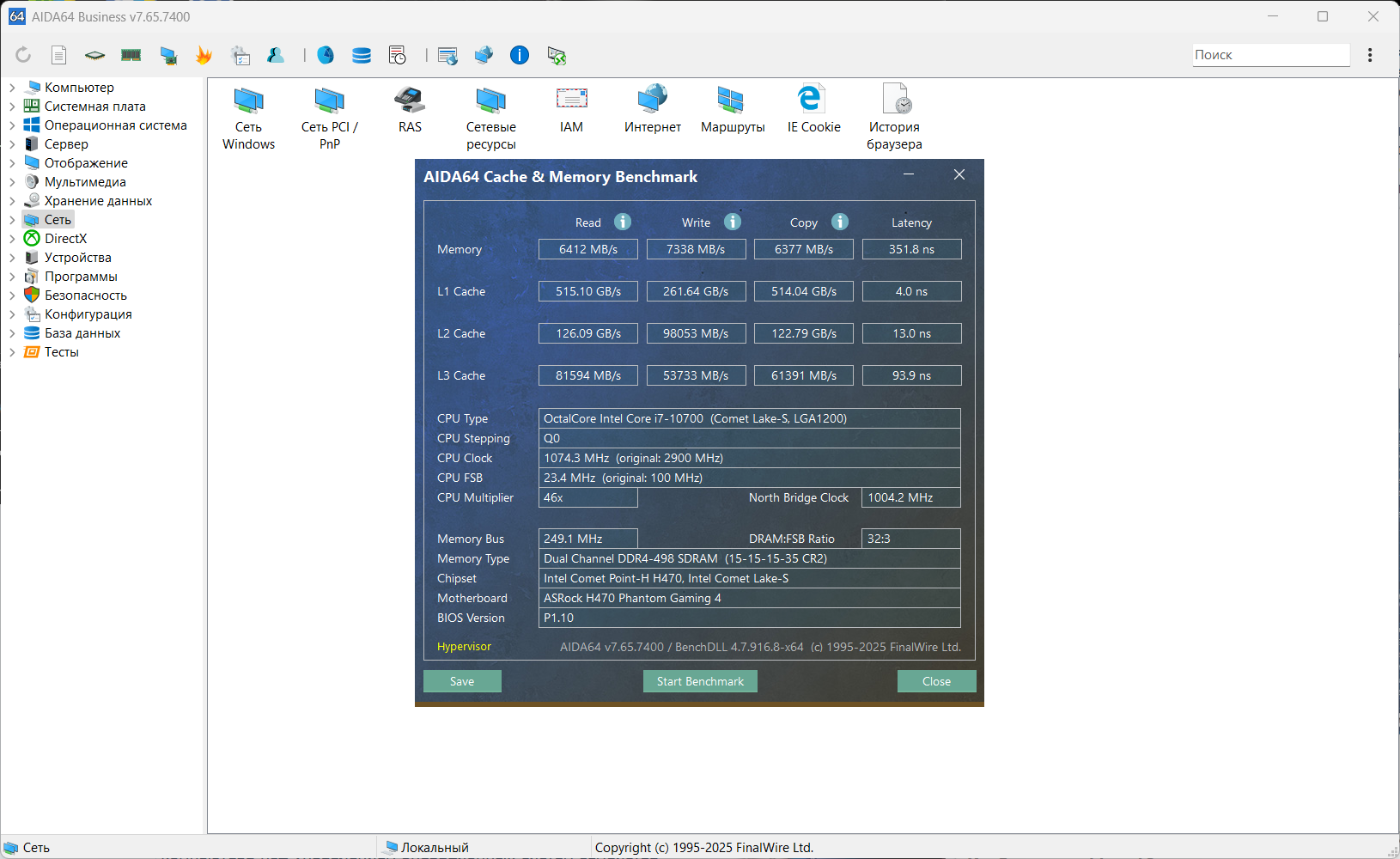Click the CPU chip toolbar icon

[x=94, y=55]
